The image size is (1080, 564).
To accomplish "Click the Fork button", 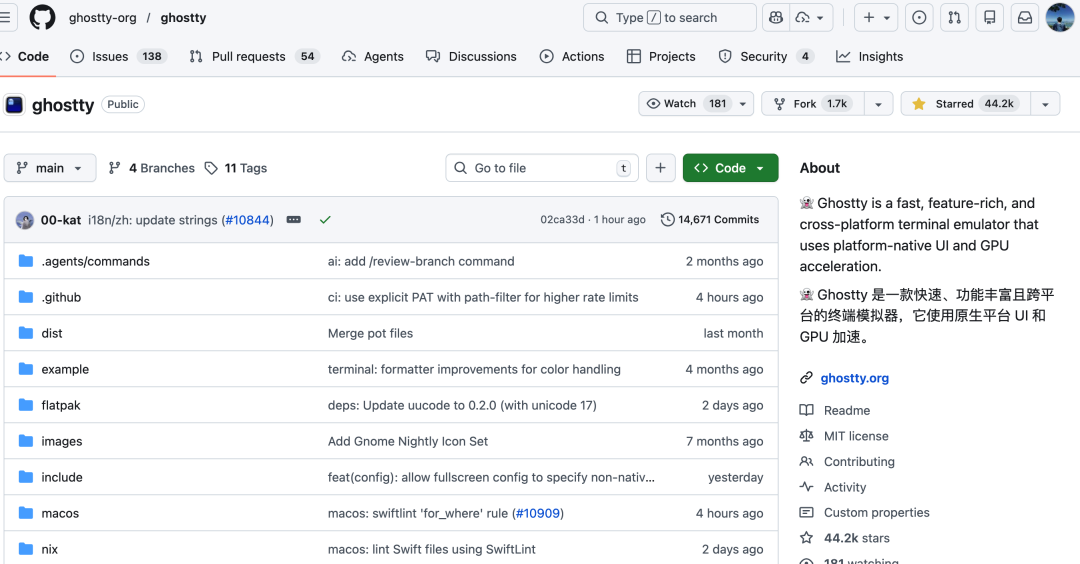I will pos(813,104).
